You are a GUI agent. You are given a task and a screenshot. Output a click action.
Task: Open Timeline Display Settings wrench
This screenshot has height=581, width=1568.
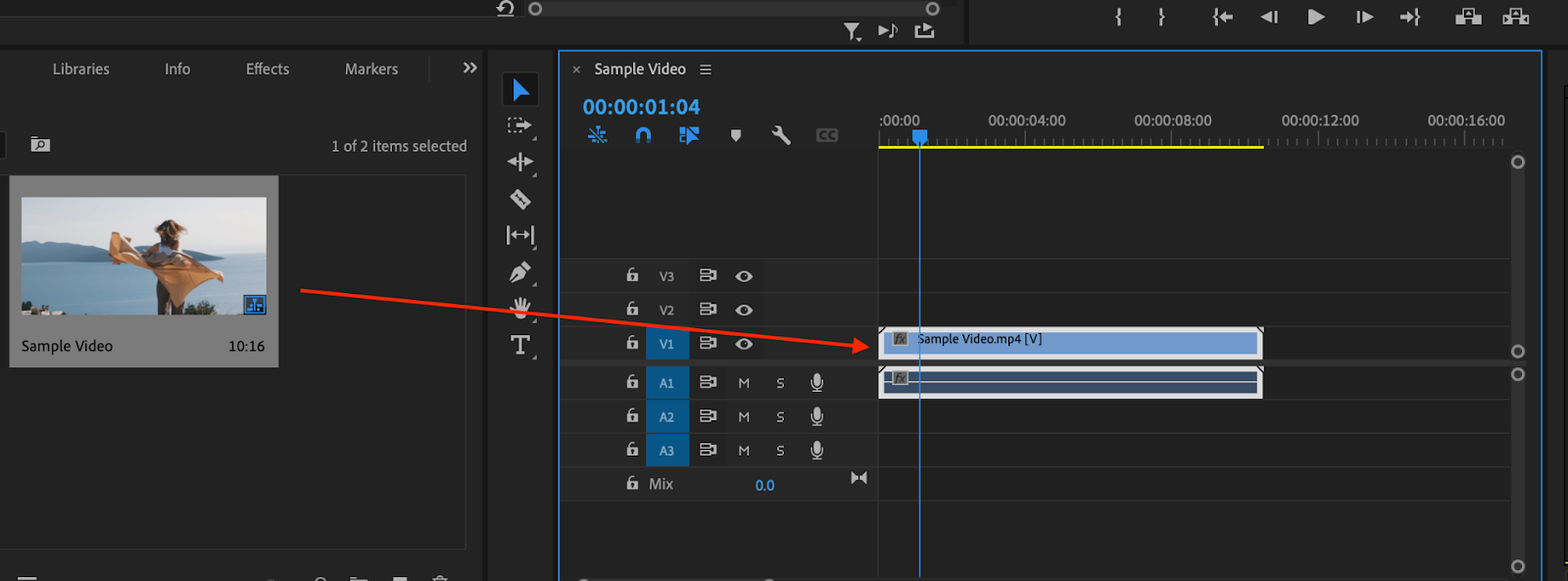781,135
